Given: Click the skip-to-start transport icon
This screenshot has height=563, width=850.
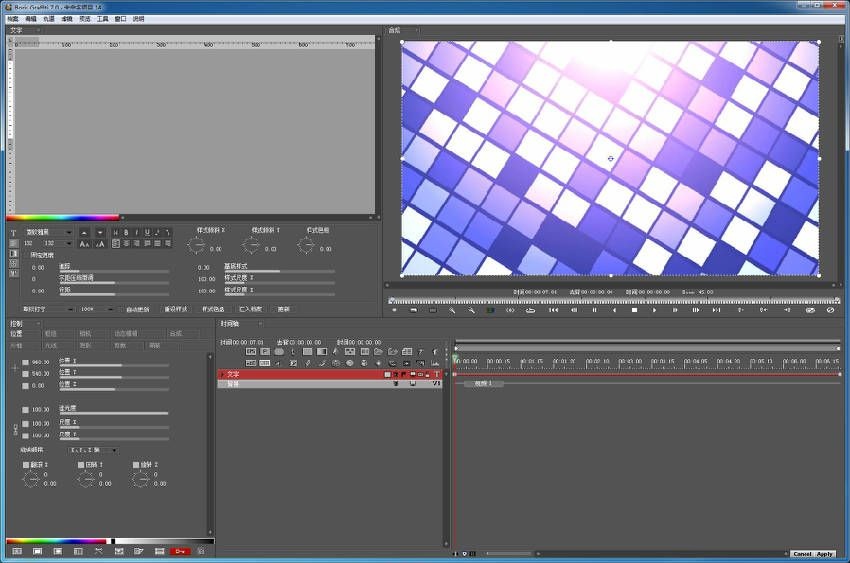Looking at the screenshot, I should pos(553,310).
